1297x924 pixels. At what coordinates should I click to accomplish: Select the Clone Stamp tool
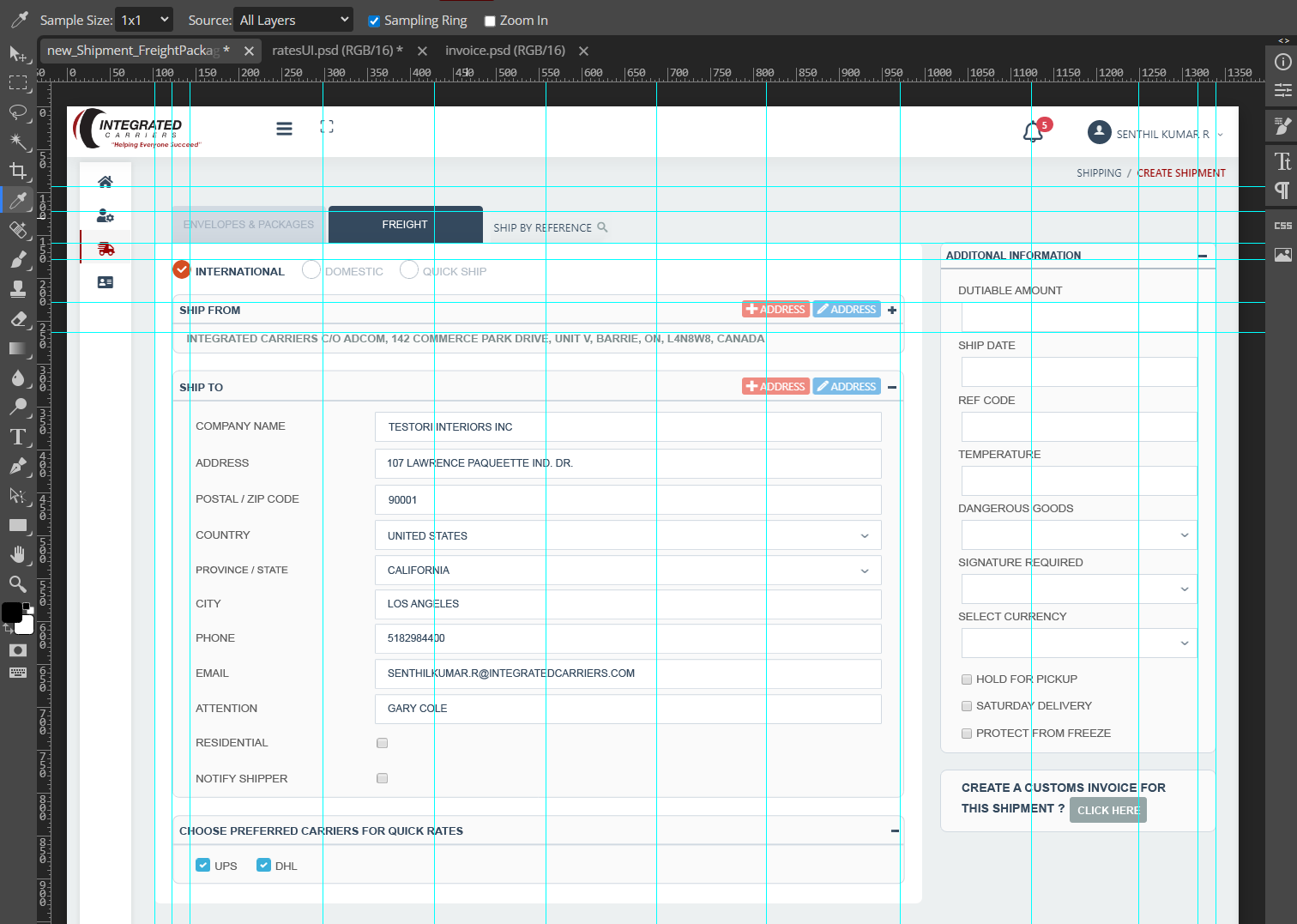(x=17, y=289)
